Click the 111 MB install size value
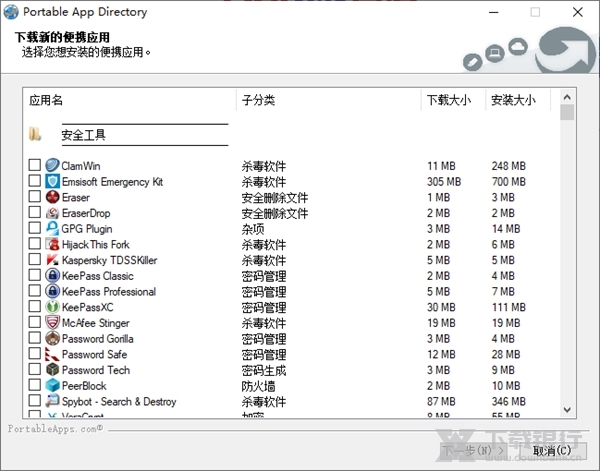600x471 pixels. point(509,307)
